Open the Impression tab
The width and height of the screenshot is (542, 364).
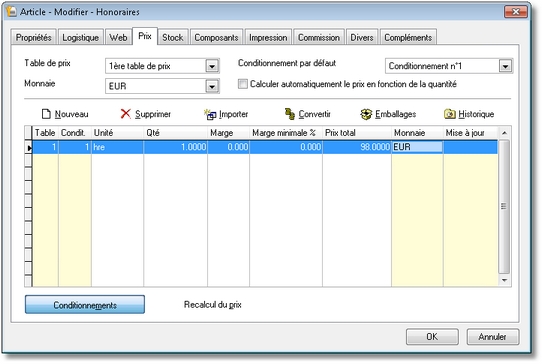[x=268, y=37]
